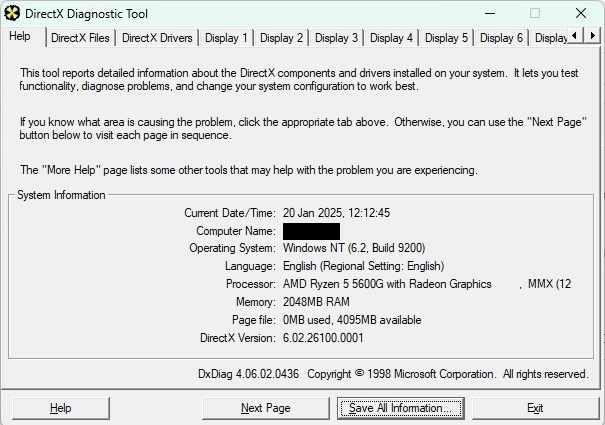Click the Next Page button

[265, 408]
